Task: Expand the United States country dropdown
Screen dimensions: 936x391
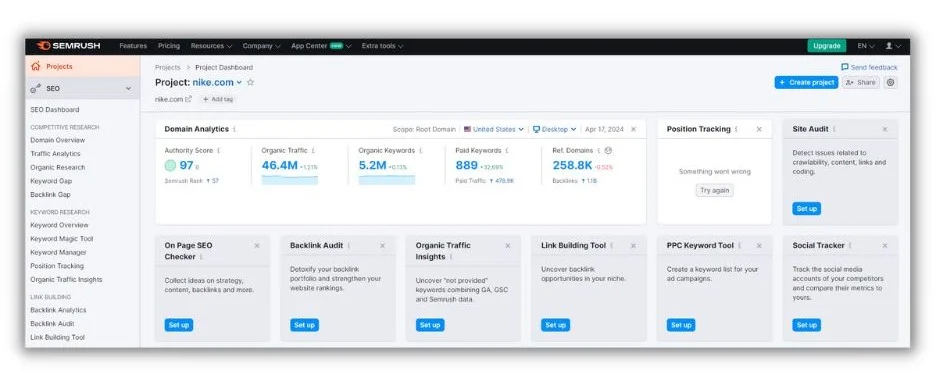Action: click(494, 129)
